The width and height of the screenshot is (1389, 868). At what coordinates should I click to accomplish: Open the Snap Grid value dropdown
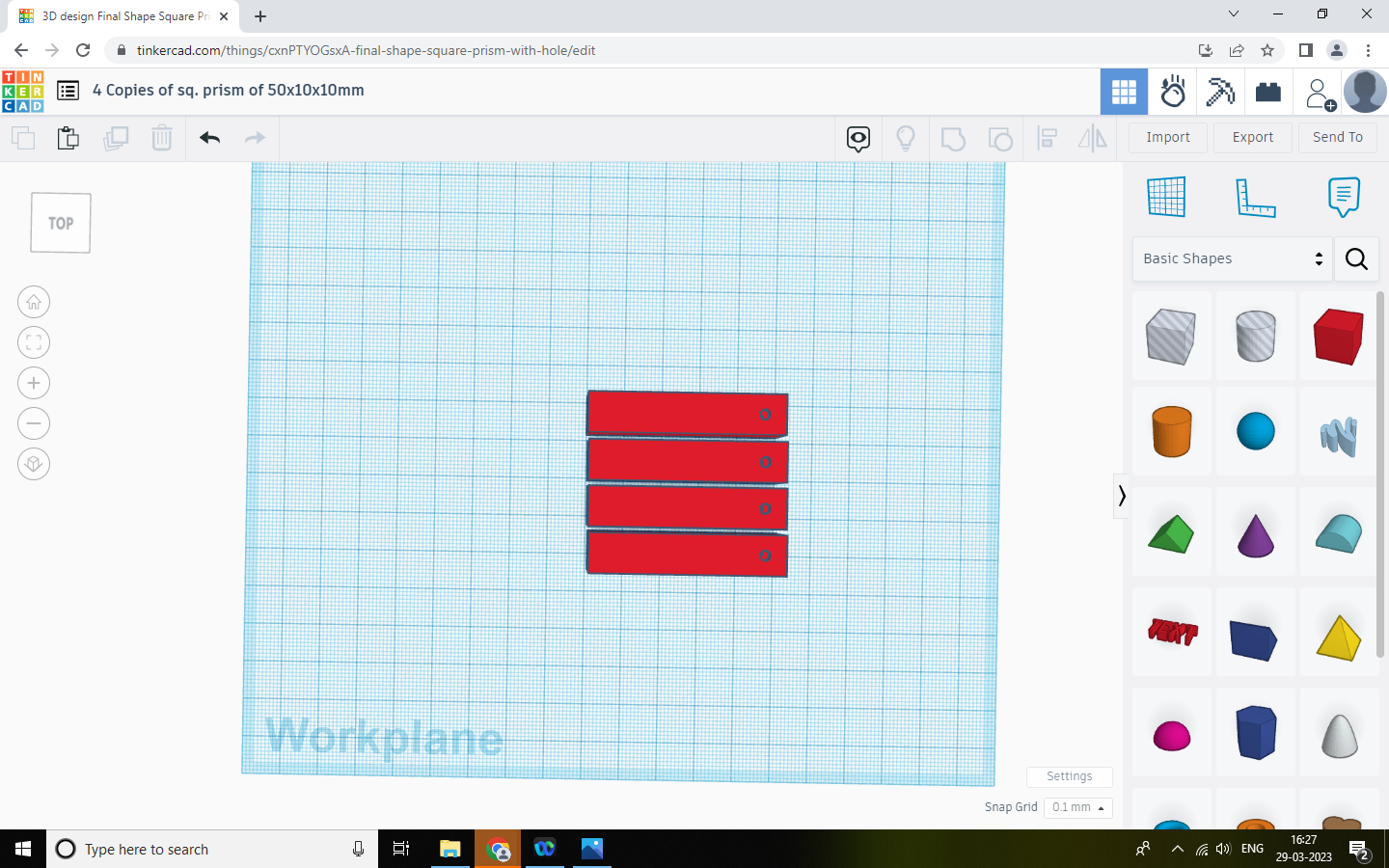coord(1077,807)
